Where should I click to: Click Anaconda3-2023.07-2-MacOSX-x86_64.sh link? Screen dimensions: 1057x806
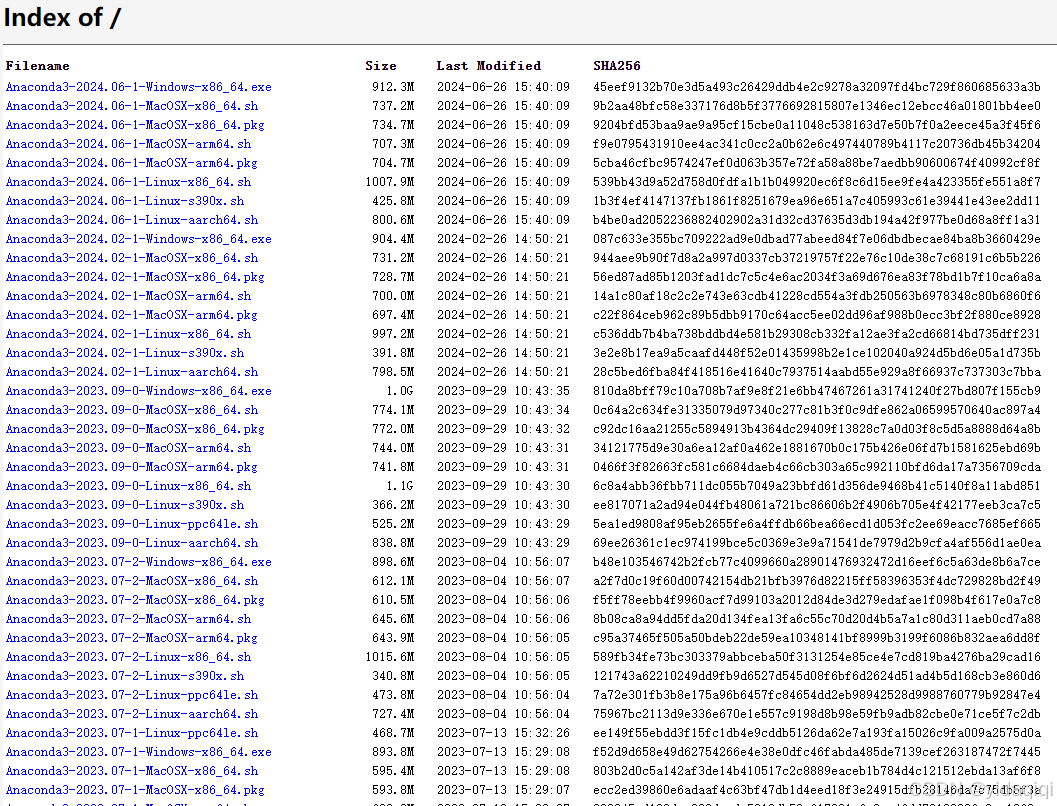(x=131, y=581)
